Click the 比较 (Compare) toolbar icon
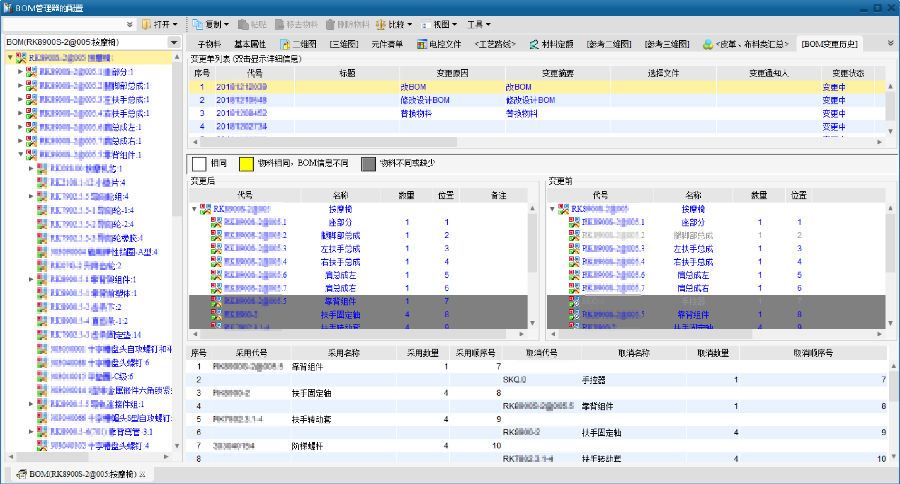900x484 pixels. click(x=383, y=23)
